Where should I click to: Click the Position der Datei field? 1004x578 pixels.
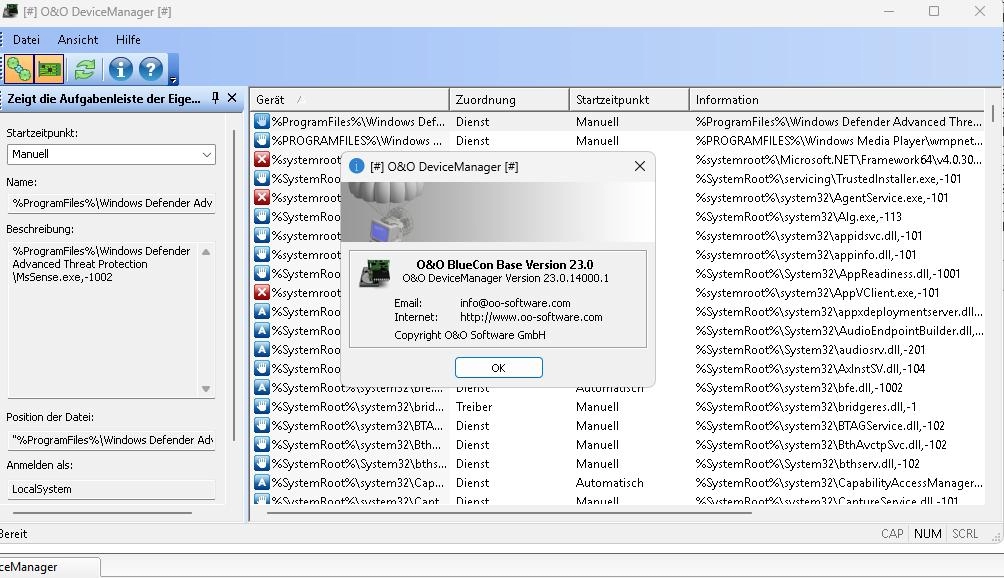click(x=111, y=440)
